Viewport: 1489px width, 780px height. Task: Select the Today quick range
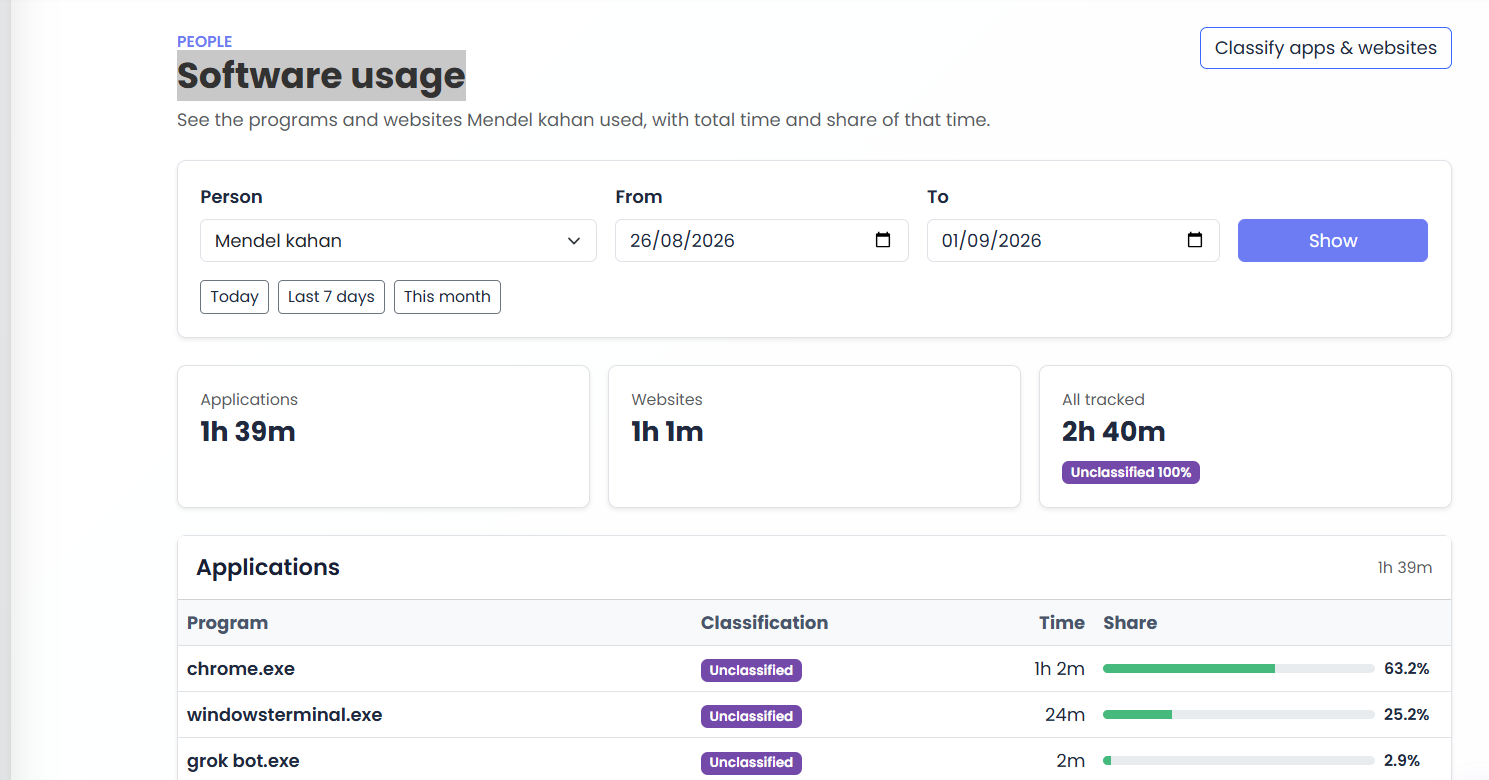click(234, 297)
